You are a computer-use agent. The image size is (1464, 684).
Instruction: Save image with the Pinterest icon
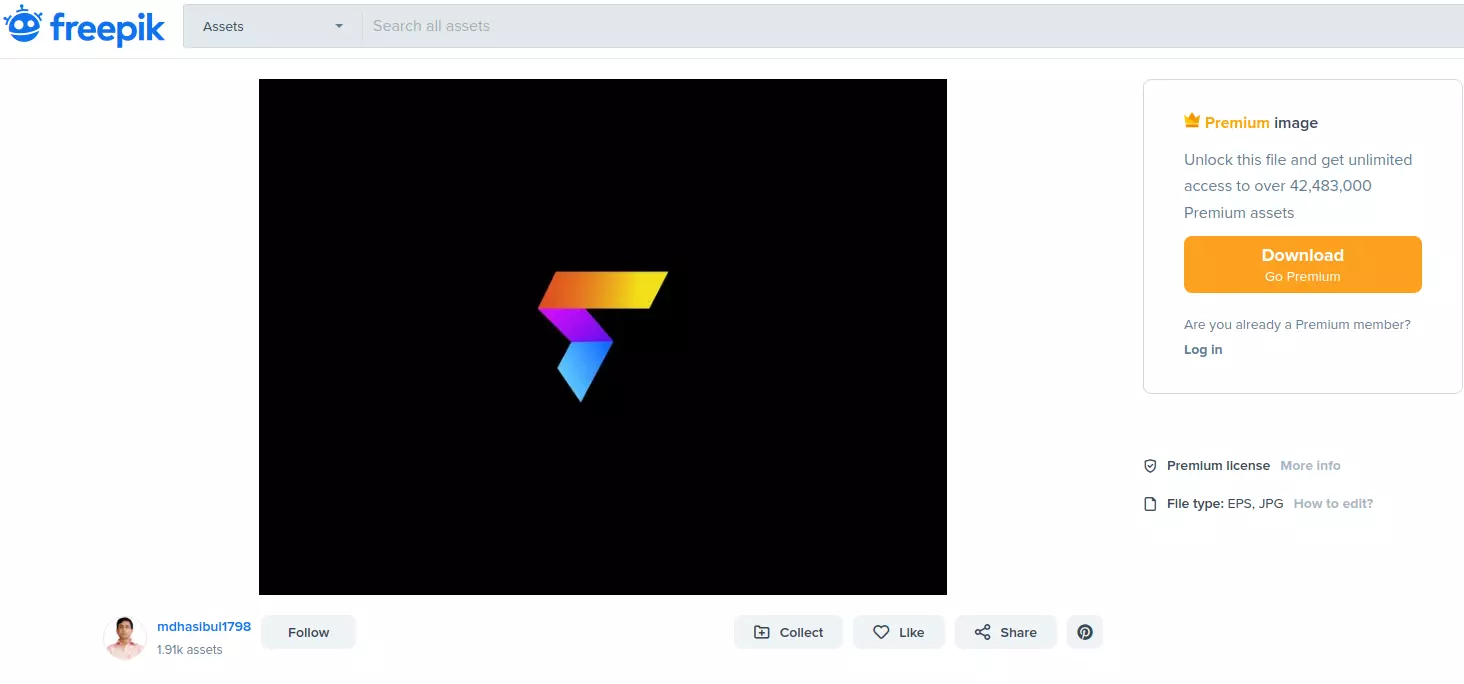(1084, 631)
